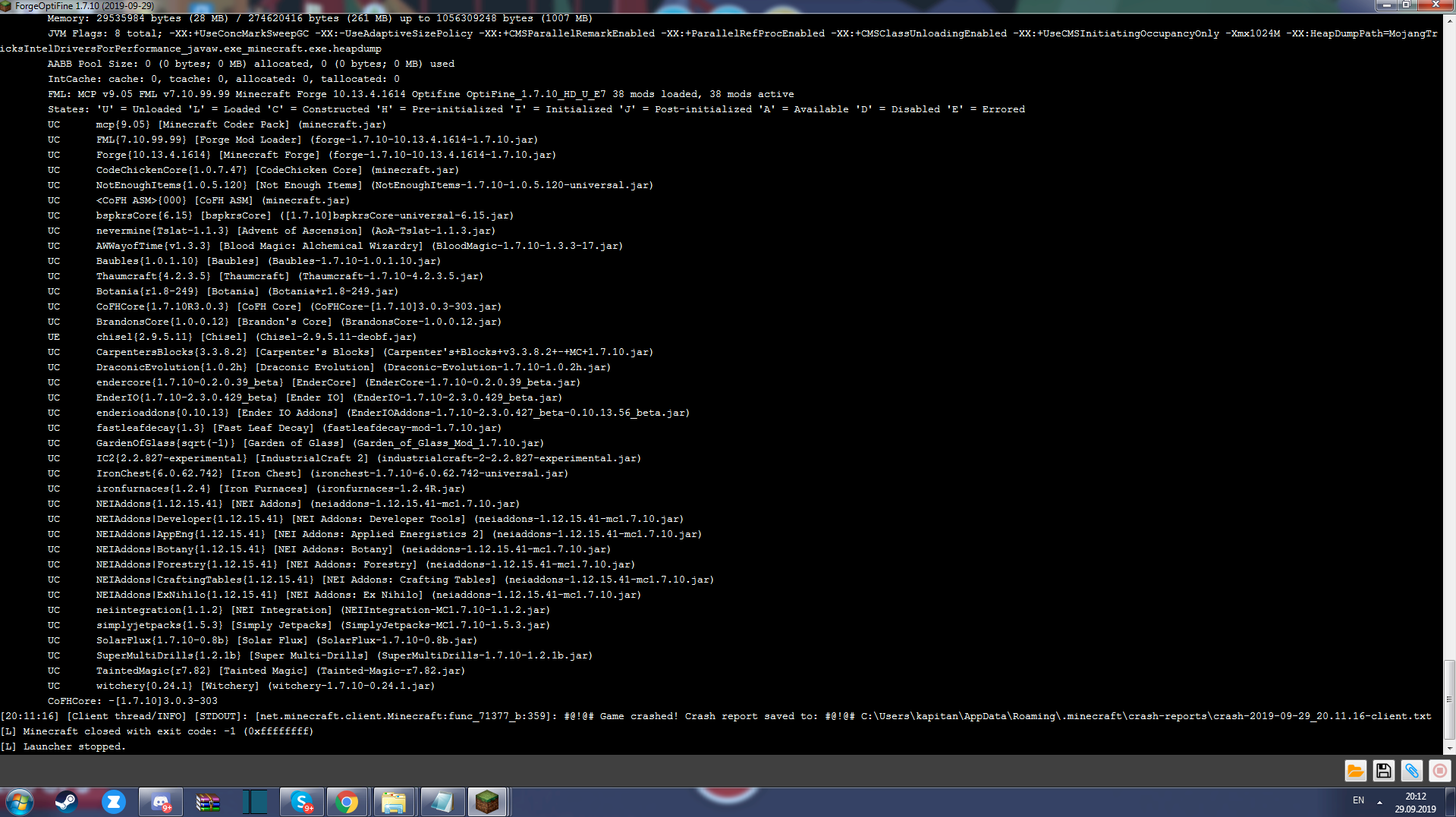Viewport: 1456px width, 817px height.
Task: Click the 'States:' legend line
Action: pyautogui.click(x=536, y=109)
